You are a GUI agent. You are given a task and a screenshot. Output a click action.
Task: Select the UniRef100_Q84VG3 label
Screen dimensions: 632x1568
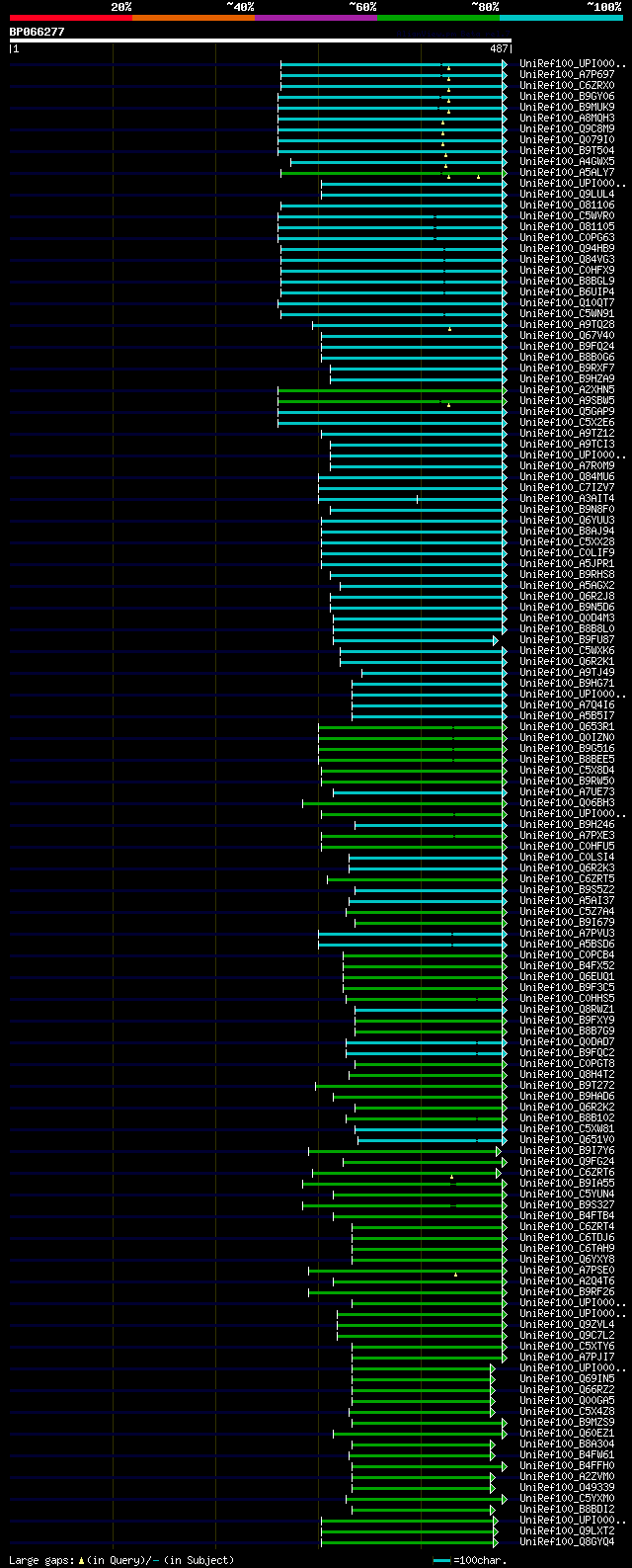[567, 259]
